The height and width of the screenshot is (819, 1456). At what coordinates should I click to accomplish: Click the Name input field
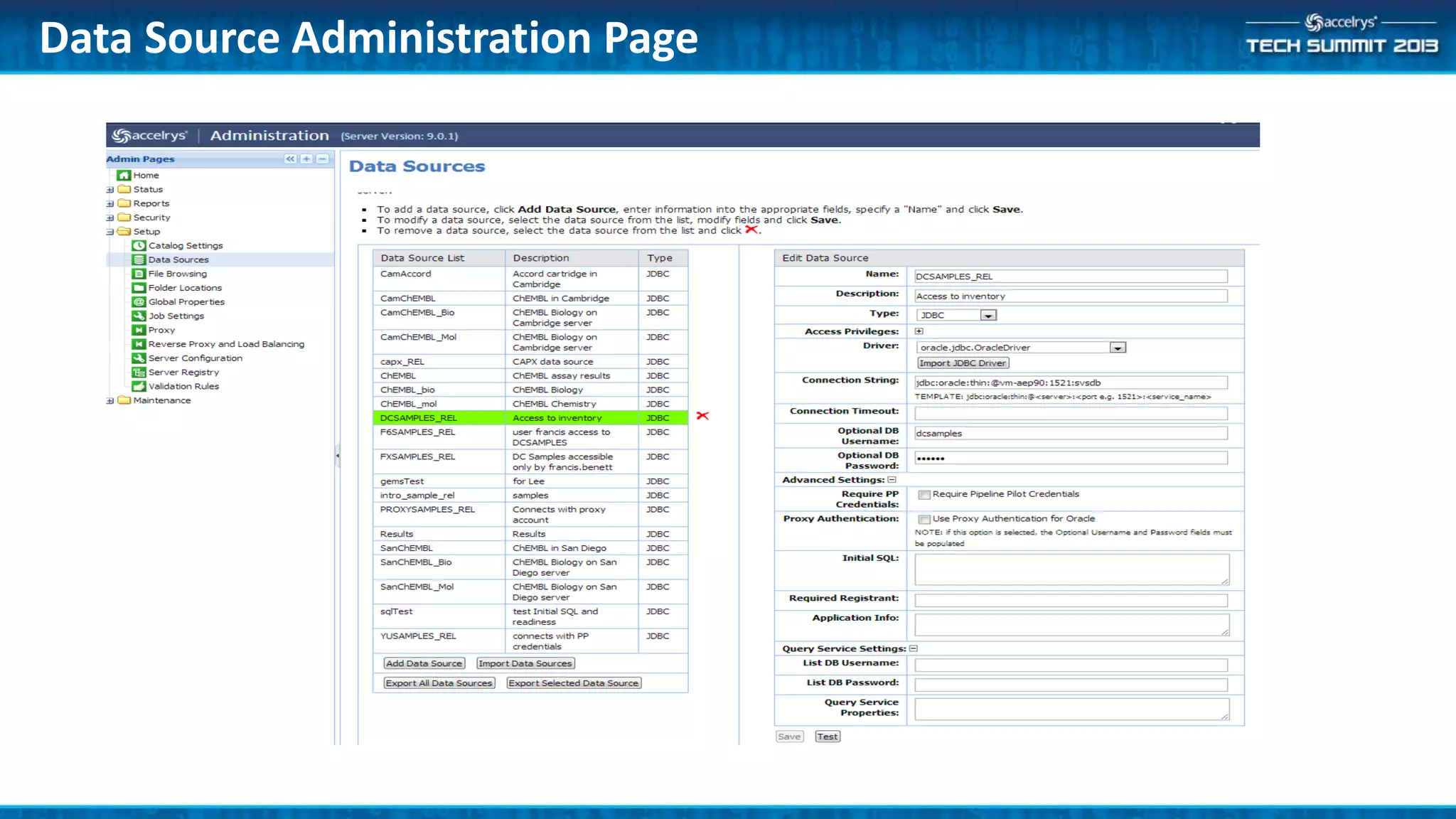click(x=1071, y=277)
